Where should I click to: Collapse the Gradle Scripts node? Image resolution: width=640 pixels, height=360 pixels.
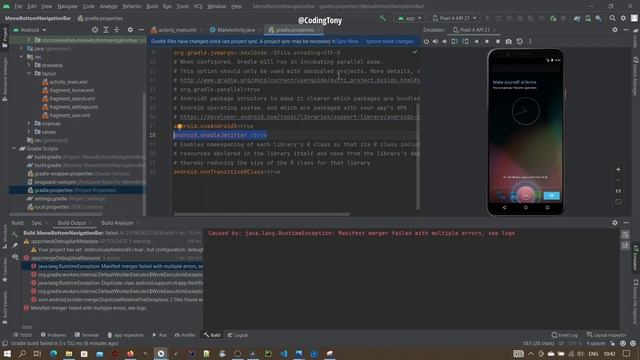(x=14, y=149)
